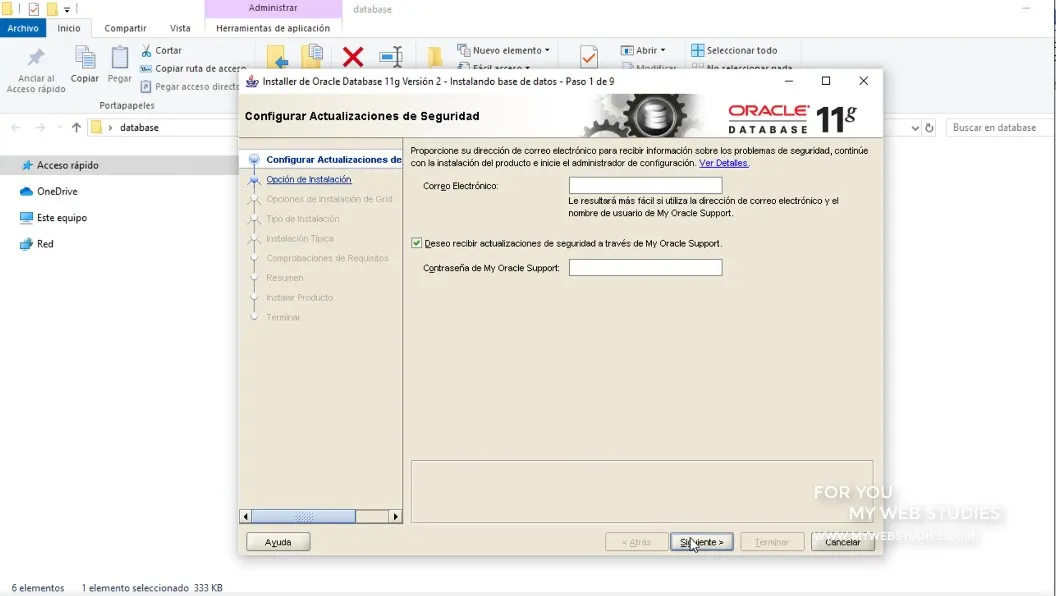
Task: Click the Copiar icon in the Explorer ribbon
Action: (x=85, y=57)
